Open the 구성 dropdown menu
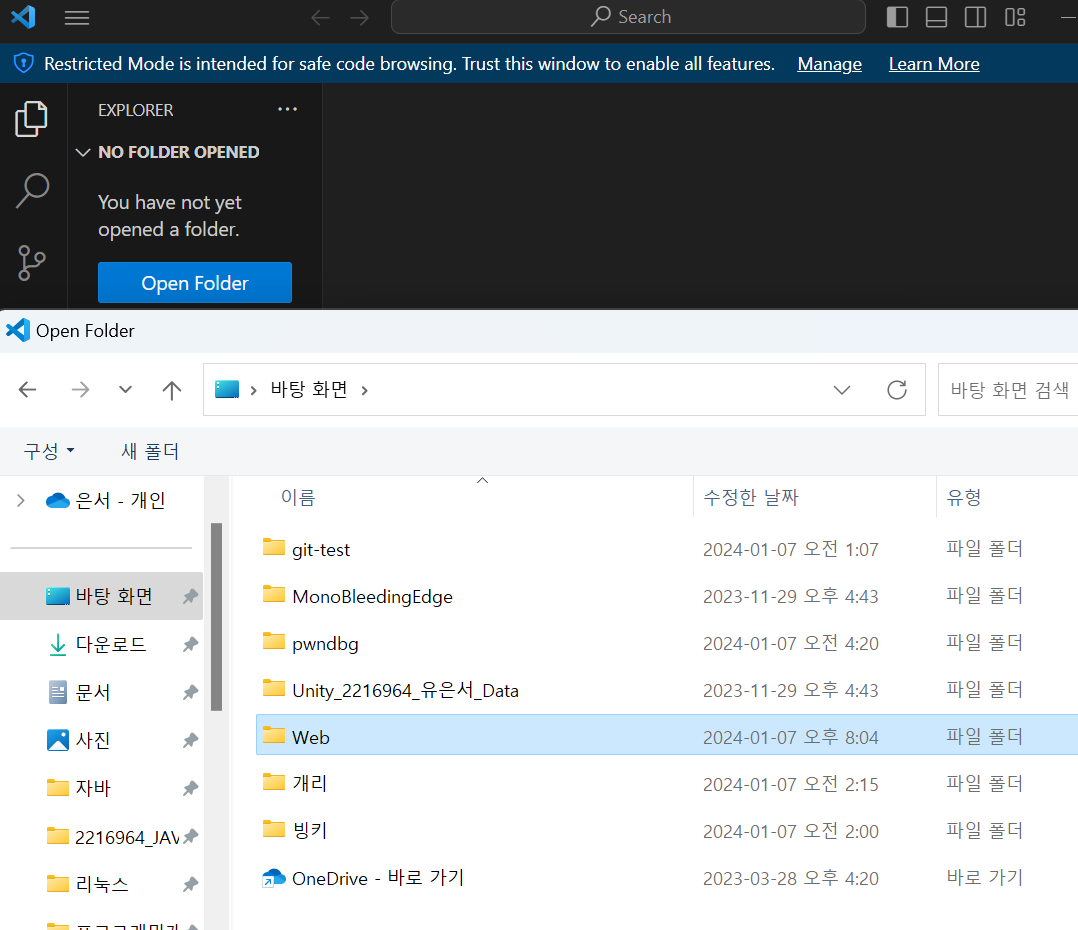Image resolution: width=1078 pixels, height=930 pixels. 48,451
